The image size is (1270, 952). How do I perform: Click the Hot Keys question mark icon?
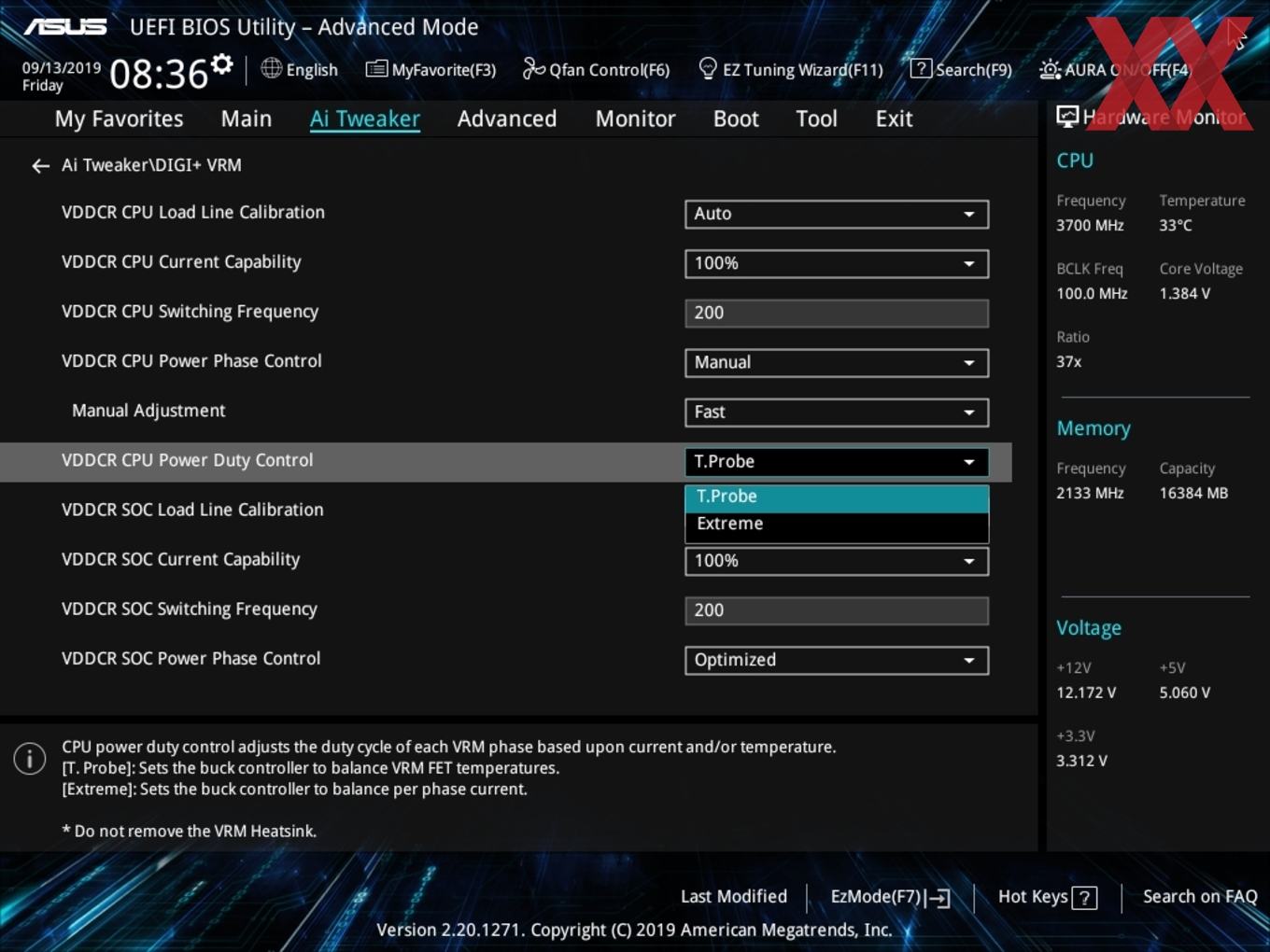[1084, 898]
